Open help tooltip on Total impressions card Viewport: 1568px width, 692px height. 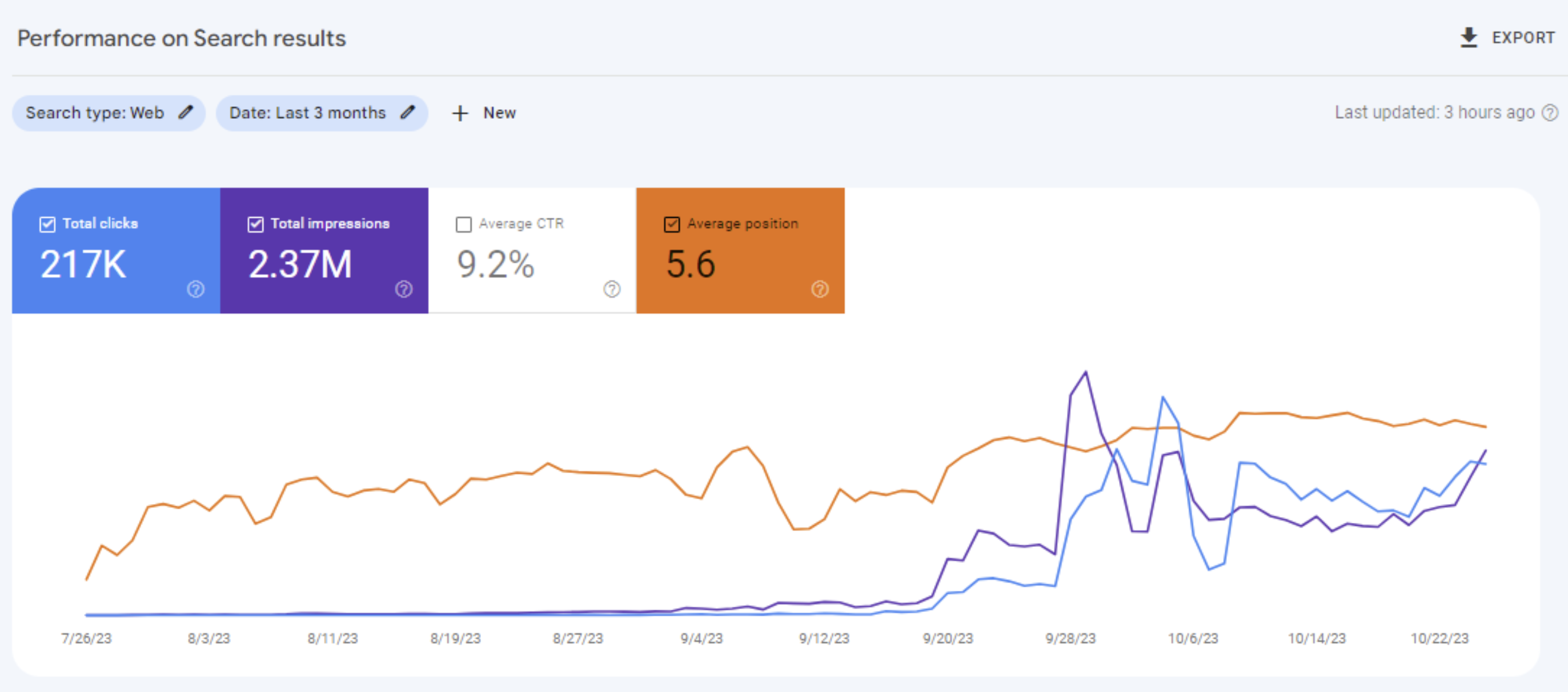click(403, 289)
